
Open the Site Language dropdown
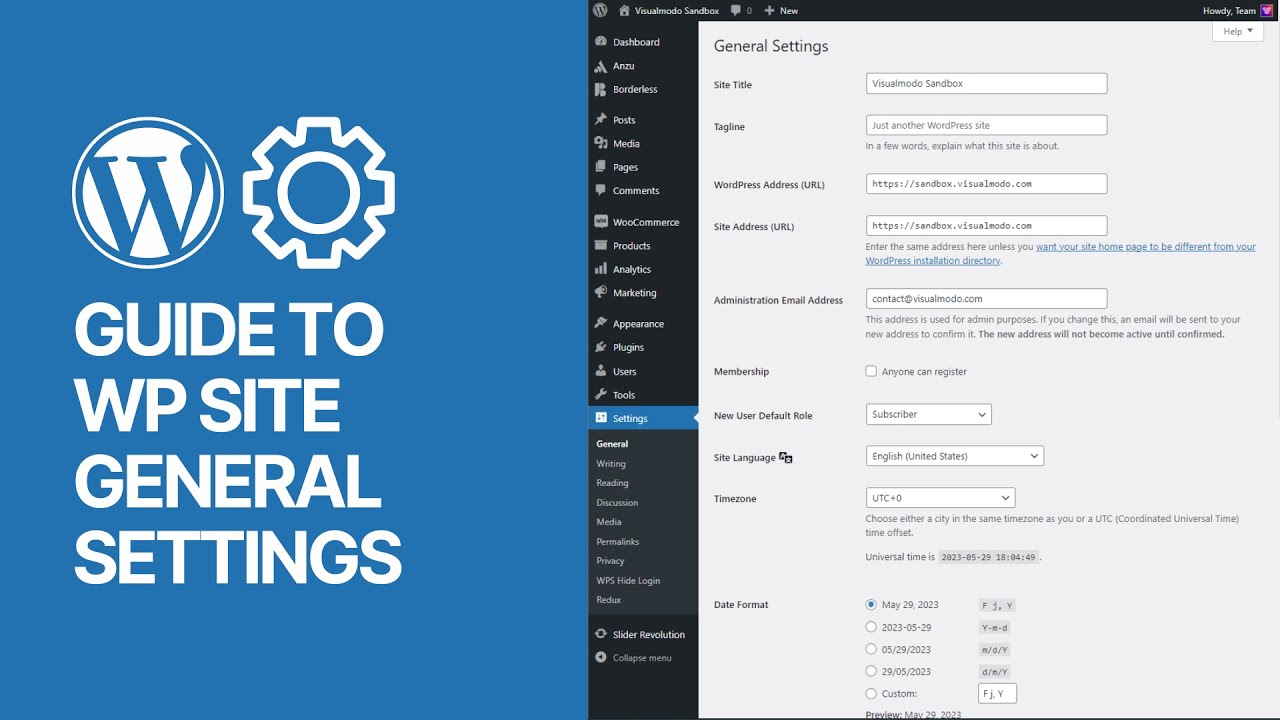(x=955, y=456)
